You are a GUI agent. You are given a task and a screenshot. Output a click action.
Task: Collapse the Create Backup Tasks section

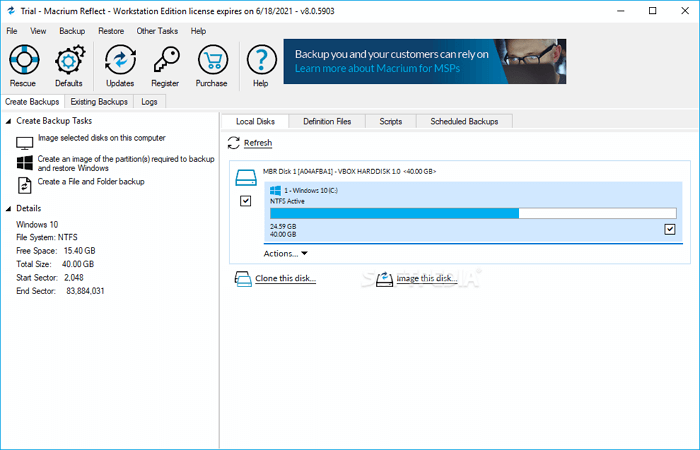point(9,121)
